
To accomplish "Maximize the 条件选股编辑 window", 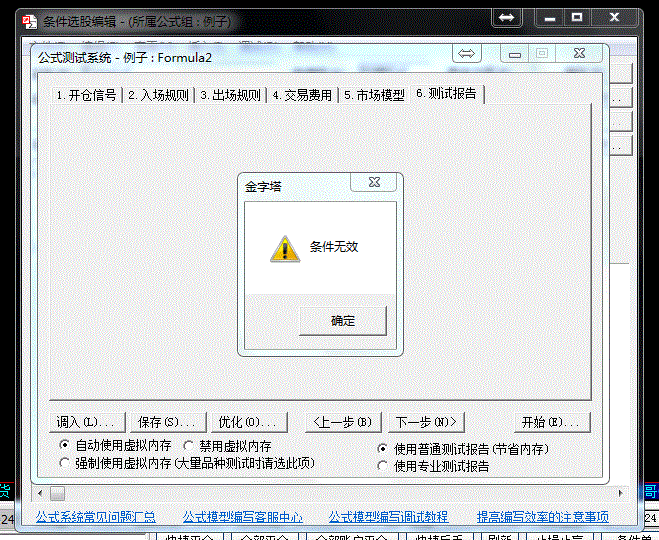I will point(576,18).
